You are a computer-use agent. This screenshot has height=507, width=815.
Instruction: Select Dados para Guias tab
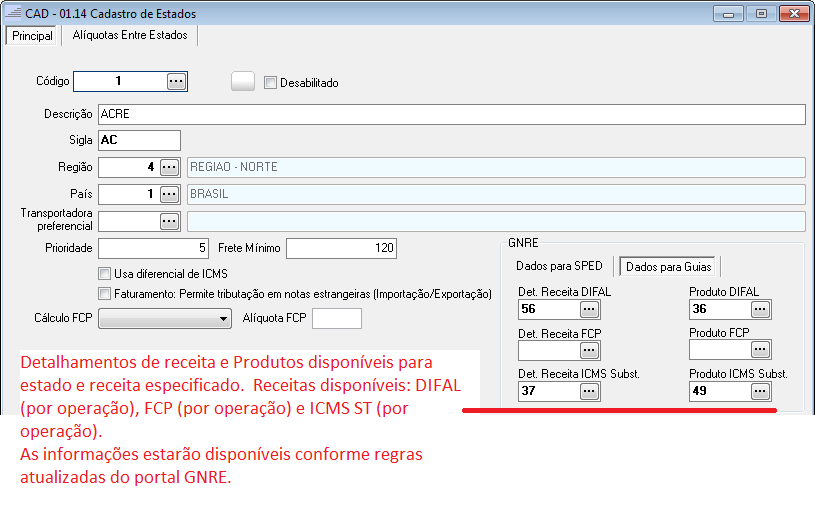tap(668, 267)
